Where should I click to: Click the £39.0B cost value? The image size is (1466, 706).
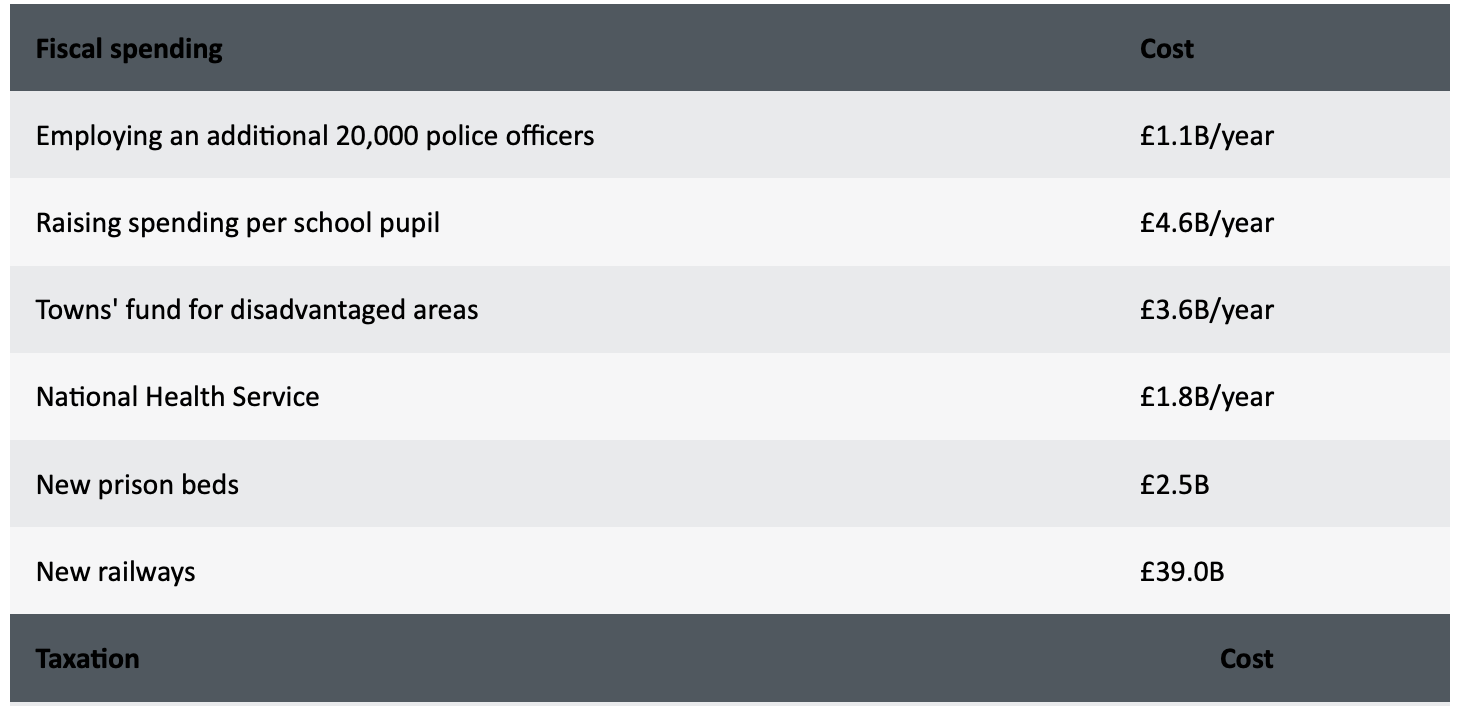click(x=1182, y=572)
